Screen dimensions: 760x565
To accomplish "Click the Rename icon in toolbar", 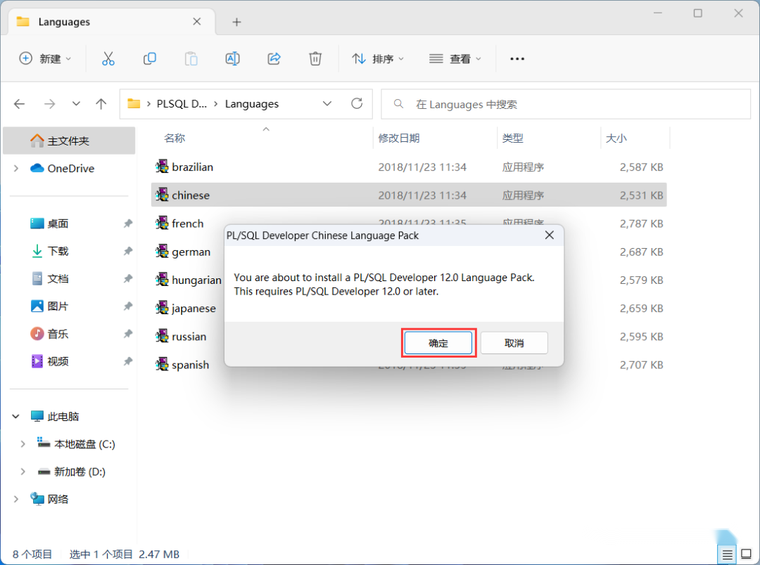I will pos(233,59).
